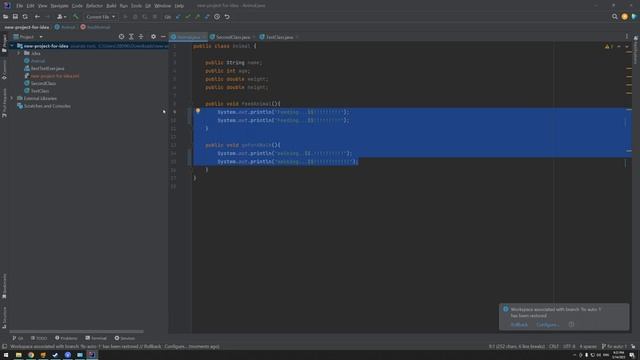
Task: Open the Project view dropdown
Action: pyautogui.click(x=28, y=37)
